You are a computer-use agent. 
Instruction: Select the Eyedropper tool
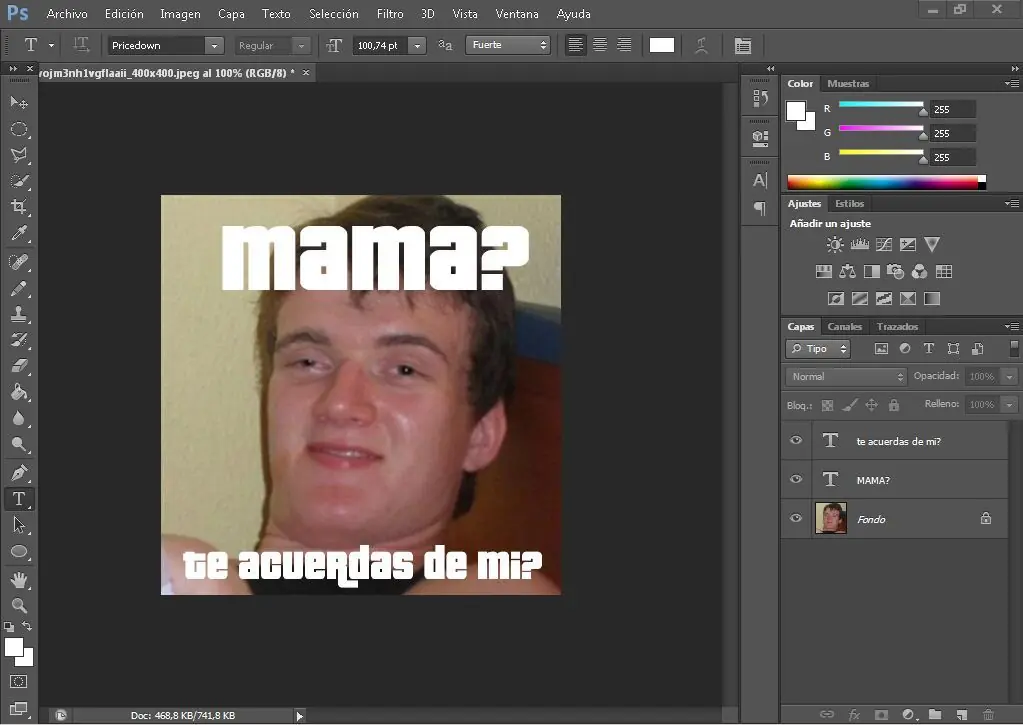(x=19, y=234)
